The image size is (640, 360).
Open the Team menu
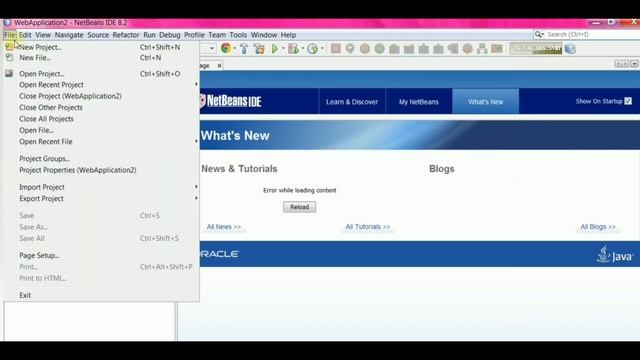click(217, 35)
